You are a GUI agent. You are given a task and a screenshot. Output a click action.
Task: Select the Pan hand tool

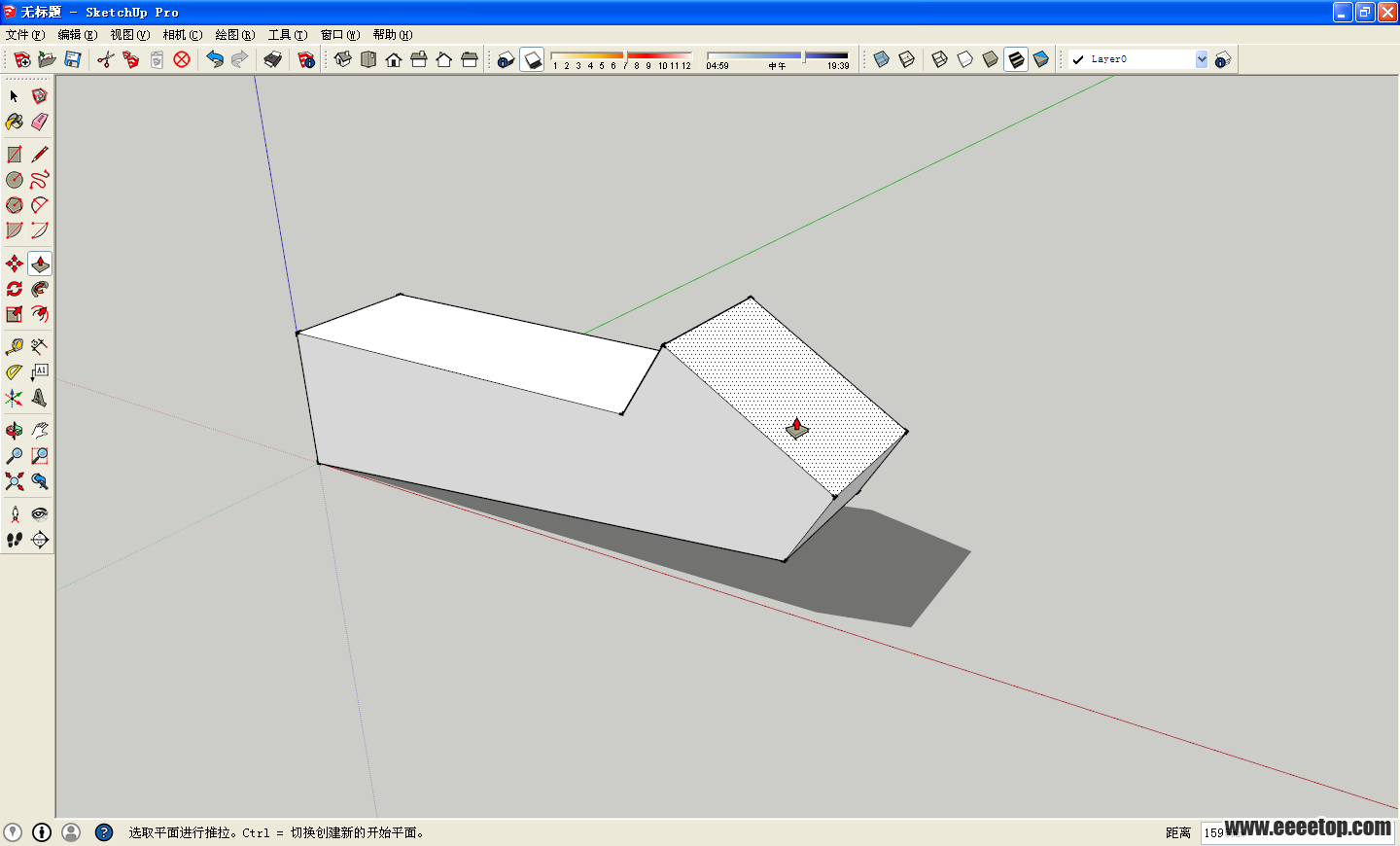pyautogui.click(x=40, y=431)
